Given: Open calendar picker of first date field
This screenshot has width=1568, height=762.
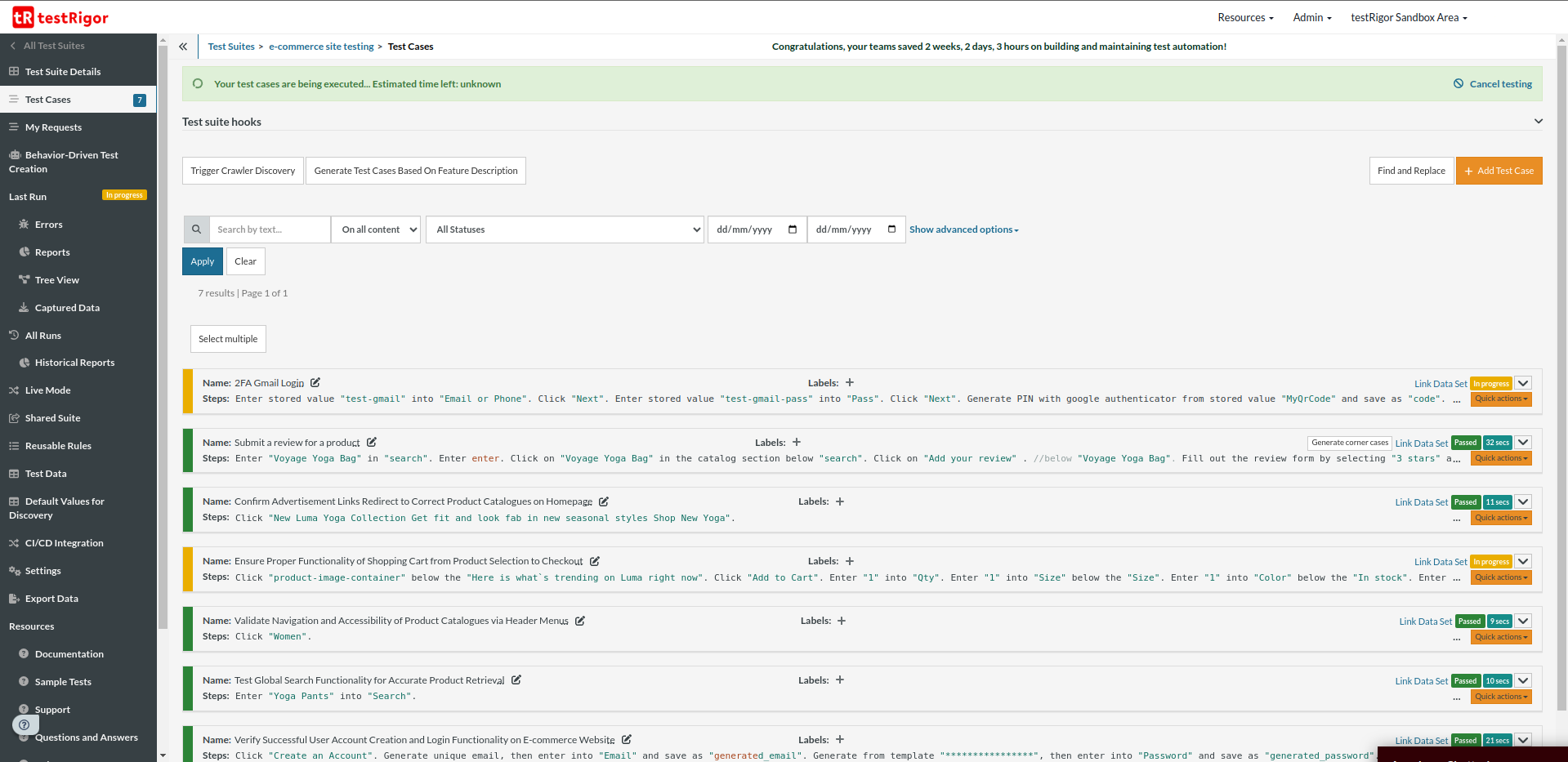Looking at the screenshot, I should [x=793, y=229].
